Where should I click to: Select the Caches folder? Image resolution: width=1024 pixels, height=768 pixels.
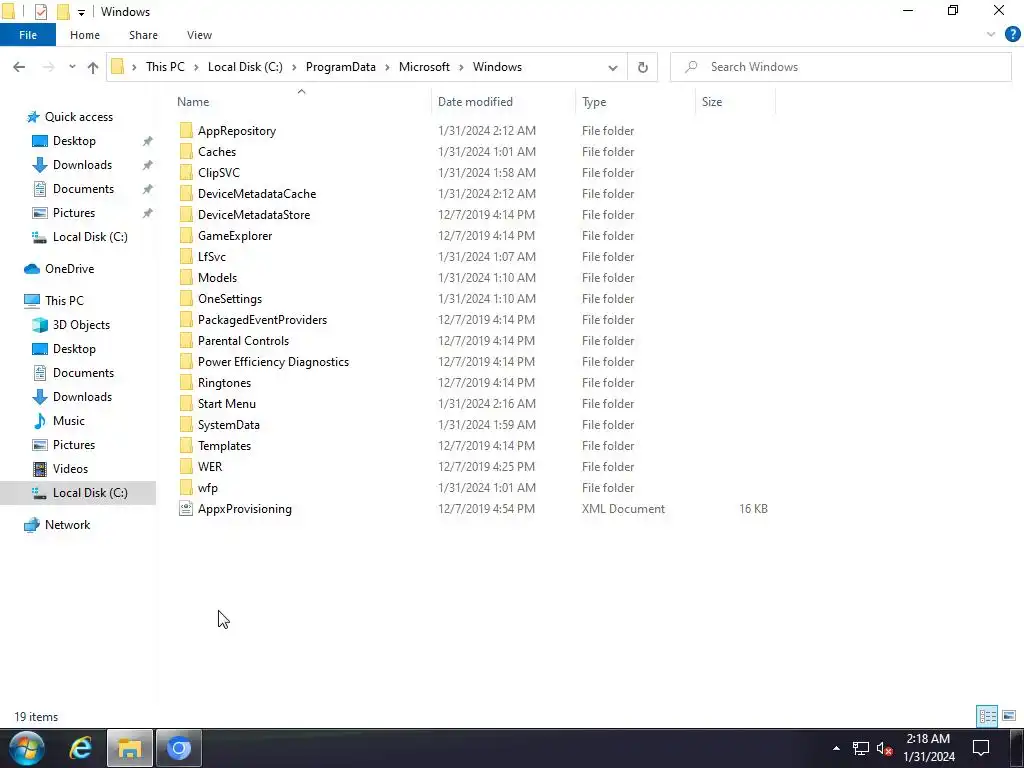tap(217, 152)
